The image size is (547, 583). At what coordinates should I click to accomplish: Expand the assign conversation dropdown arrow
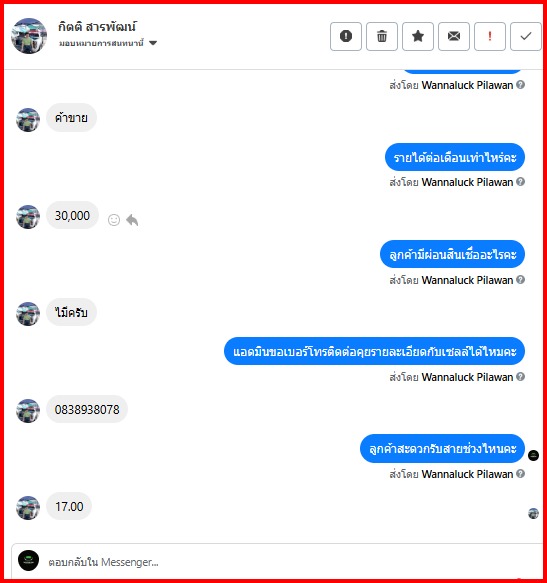pos(152,43)
